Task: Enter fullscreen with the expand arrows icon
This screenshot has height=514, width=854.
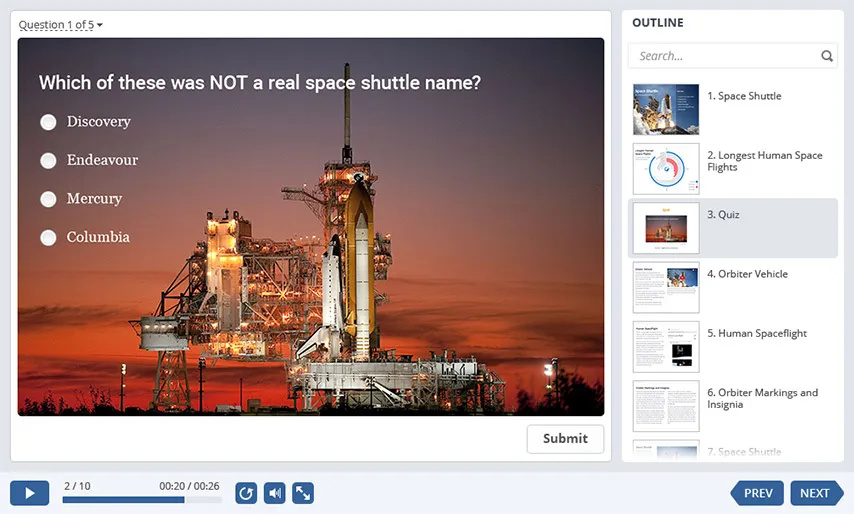Action: pyautogui.click(x=303, y=493)
